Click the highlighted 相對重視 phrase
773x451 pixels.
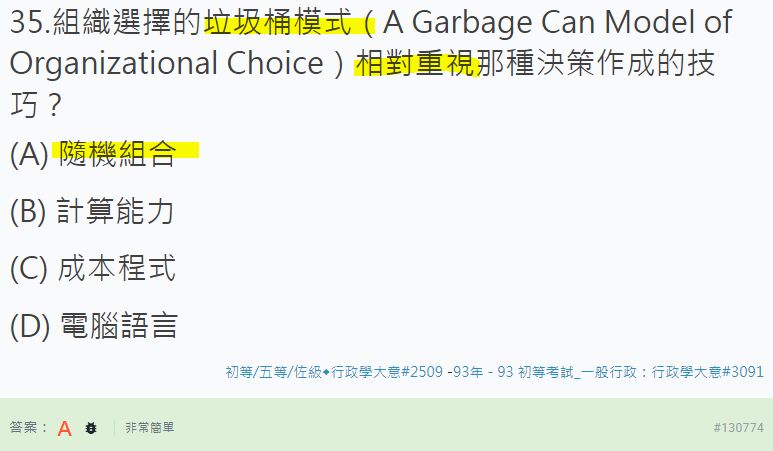click(x=414, y=63)
